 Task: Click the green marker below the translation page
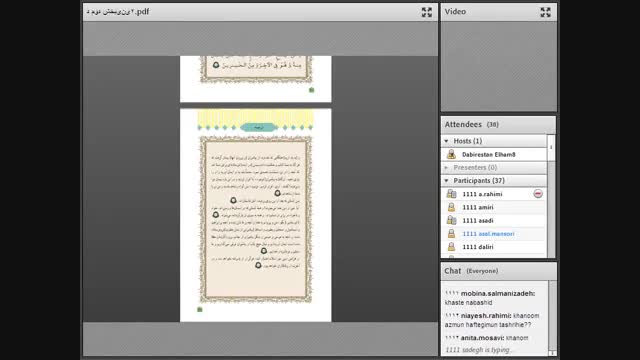[200, 309]
